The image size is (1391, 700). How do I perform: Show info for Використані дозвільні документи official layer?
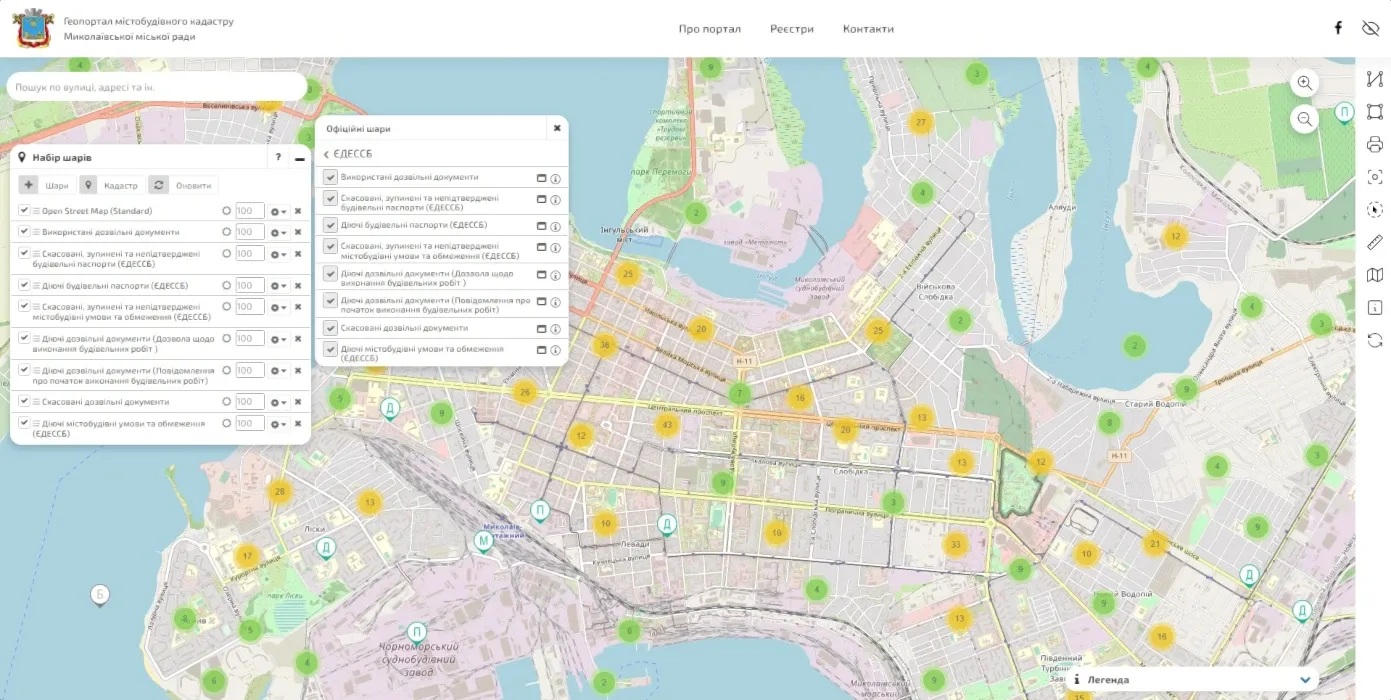click(x=556, y=178)
